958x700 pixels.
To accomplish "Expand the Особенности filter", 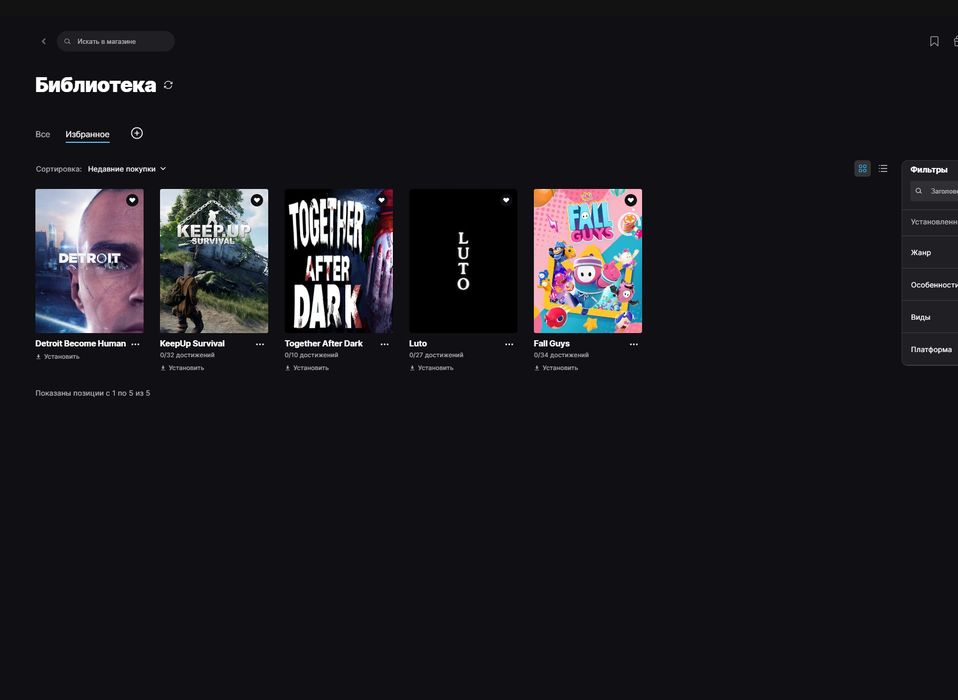I will click(x=930, y=285).
